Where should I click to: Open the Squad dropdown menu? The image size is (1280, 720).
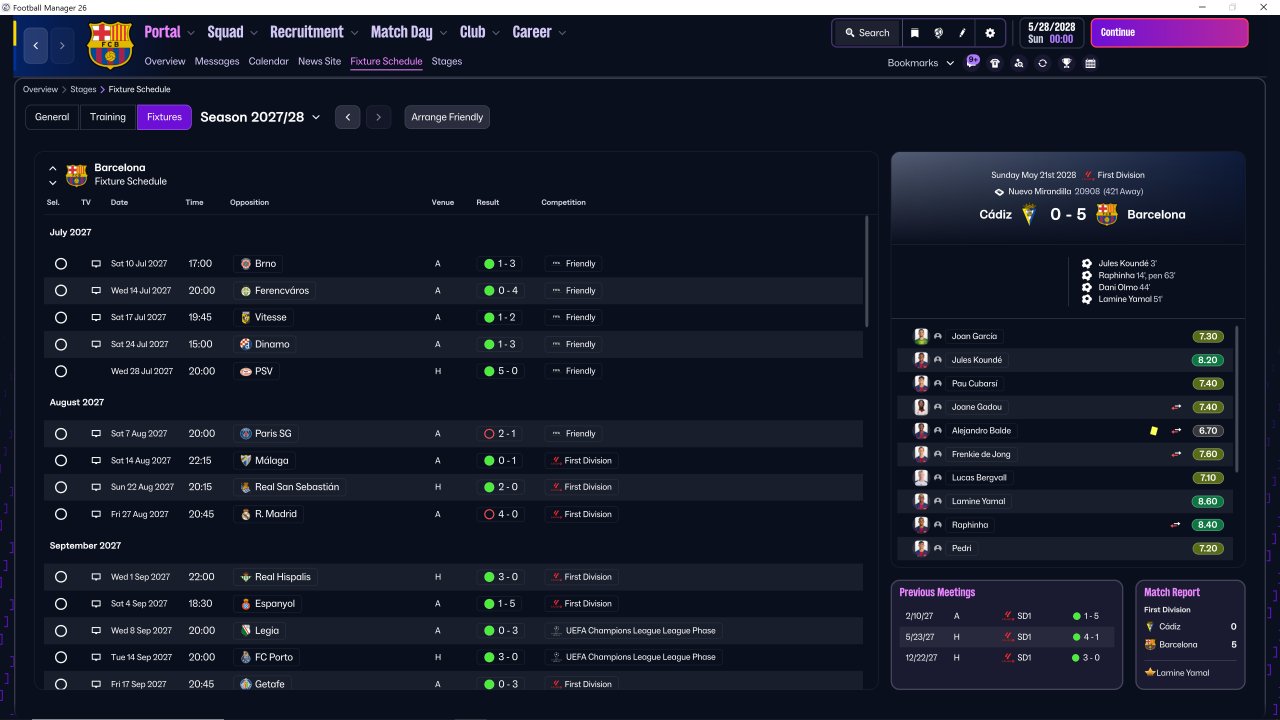click(x=232, y=32)
